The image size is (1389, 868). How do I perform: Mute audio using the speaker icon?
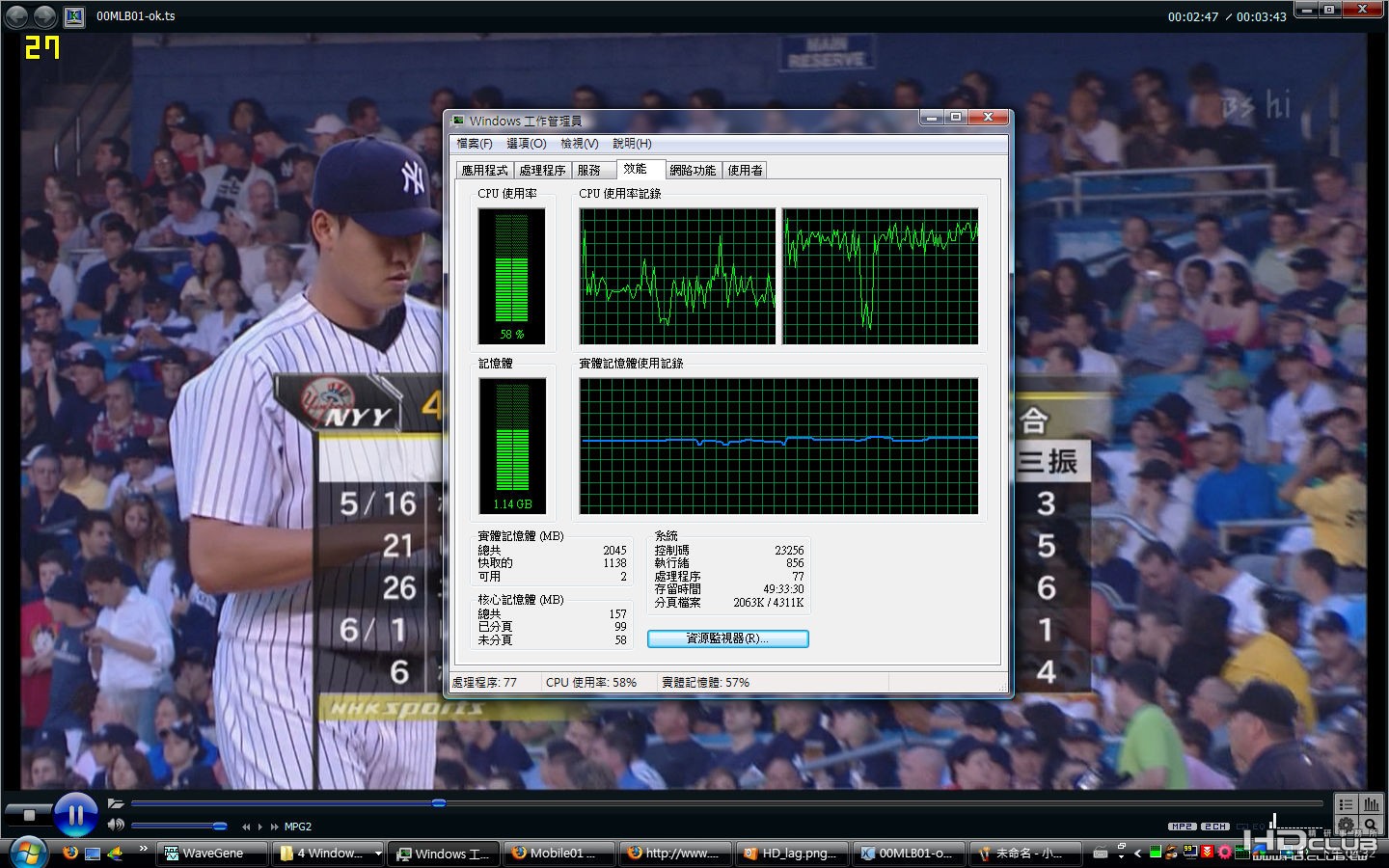click(116, 826)
